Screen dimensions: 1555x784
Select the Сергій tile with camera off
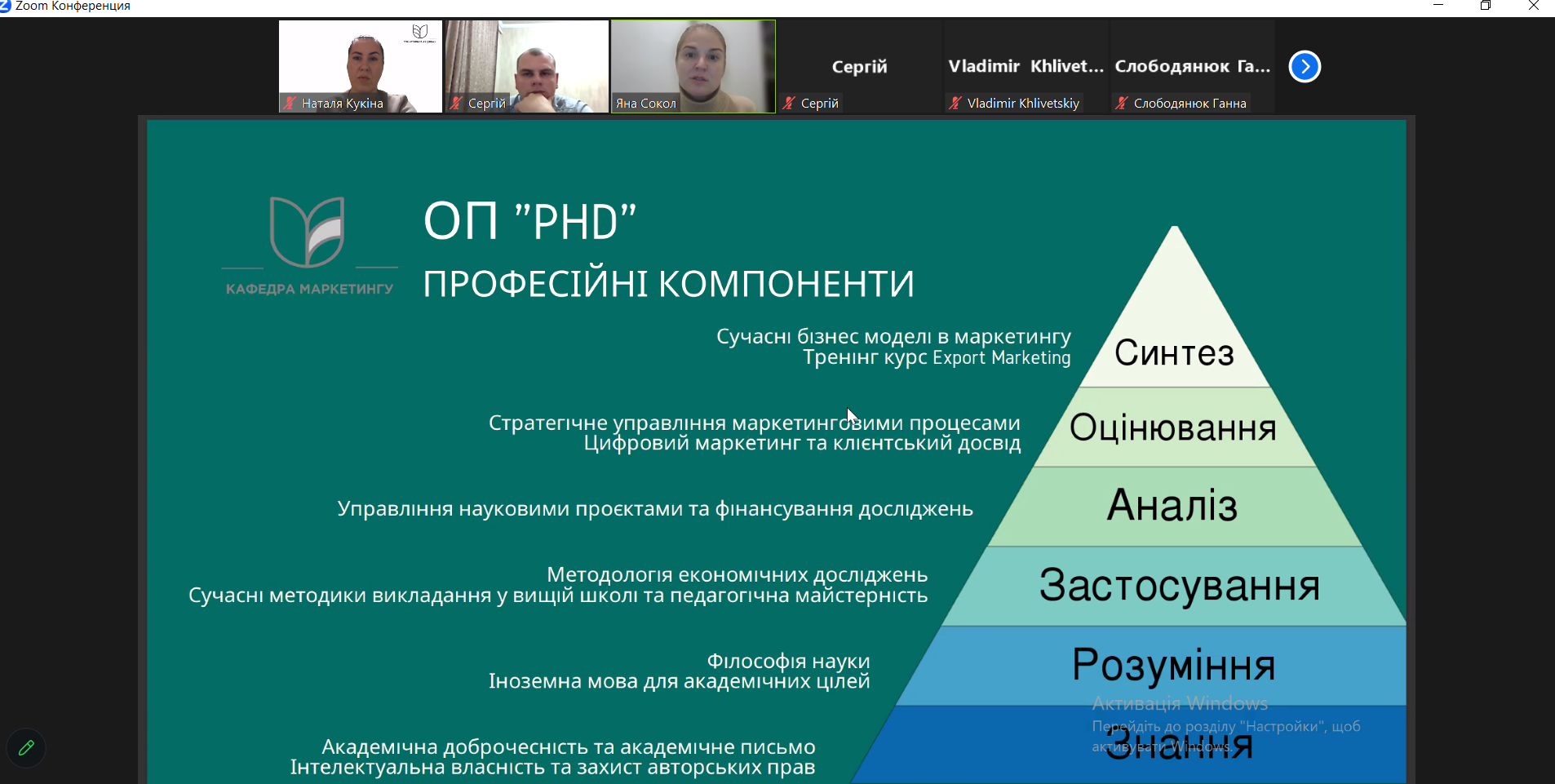860,66
